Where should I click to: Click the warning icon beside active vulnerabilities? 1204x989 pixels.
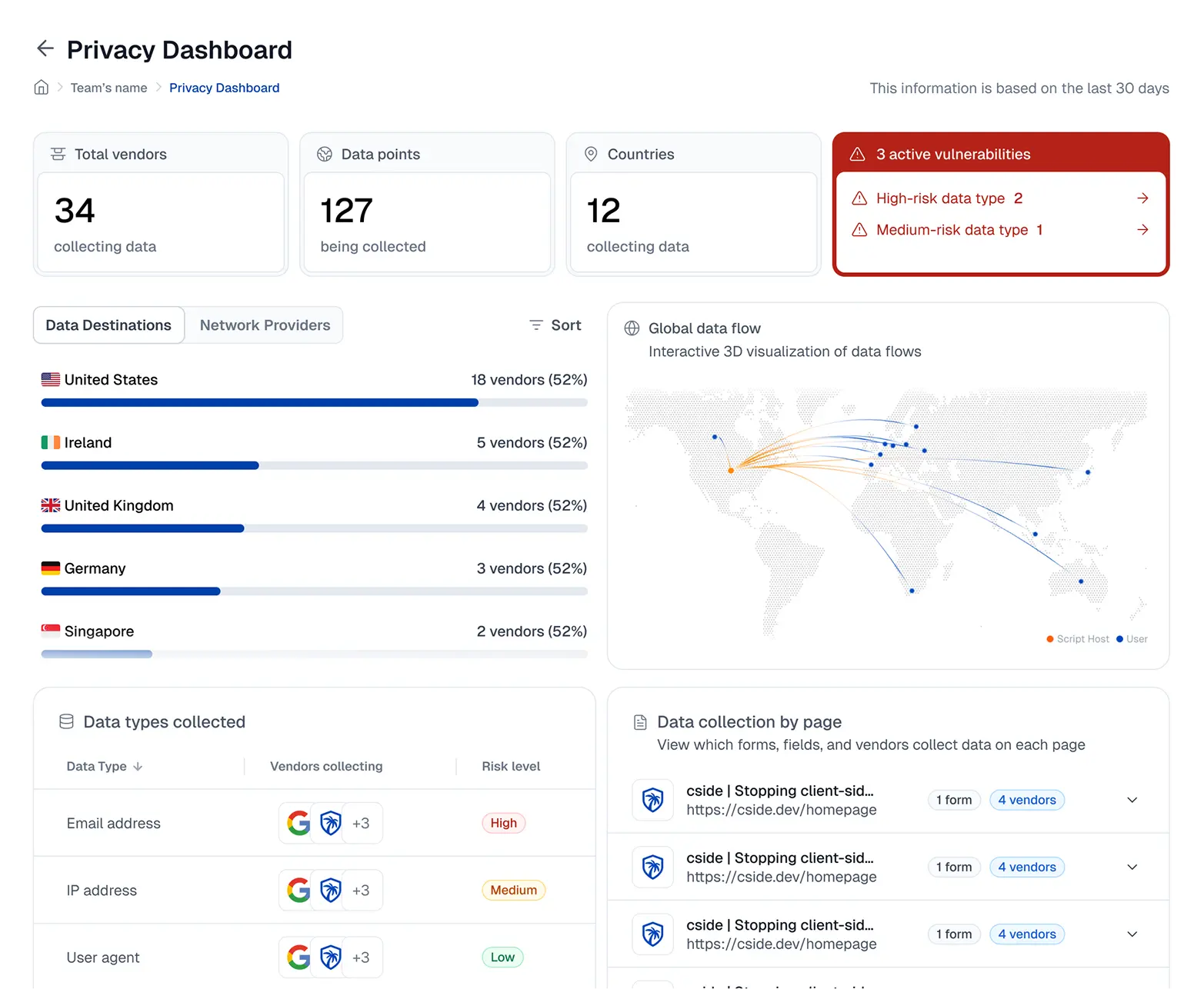click(857, 154)
